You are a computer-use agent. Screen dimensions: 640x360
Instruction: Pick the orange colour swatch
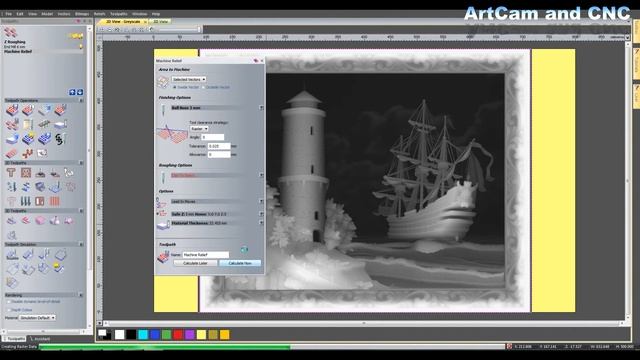pos(225,335)
